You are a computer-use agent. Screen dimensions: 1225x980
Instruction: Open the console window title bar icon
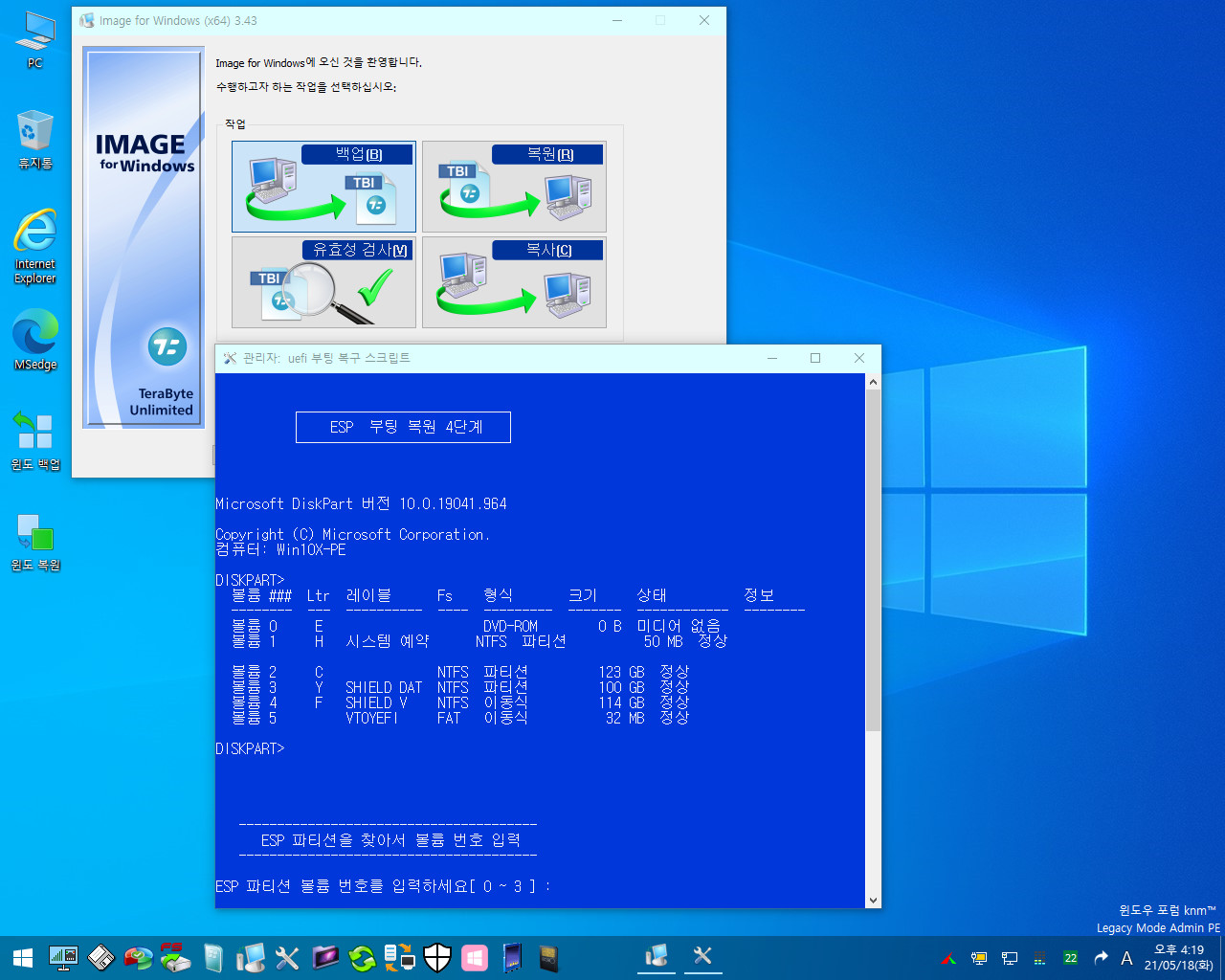[230, 358]
